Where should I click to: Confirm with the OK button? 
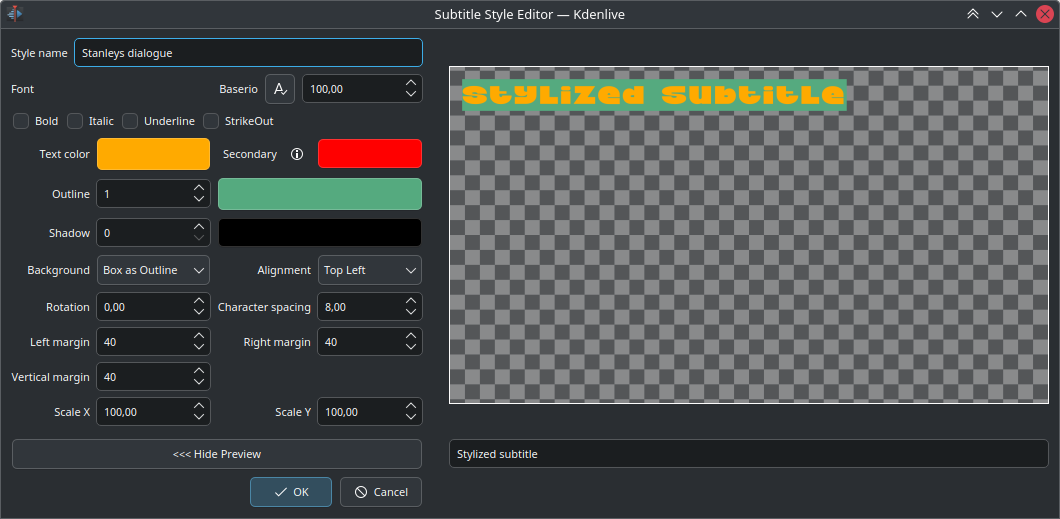290,492
